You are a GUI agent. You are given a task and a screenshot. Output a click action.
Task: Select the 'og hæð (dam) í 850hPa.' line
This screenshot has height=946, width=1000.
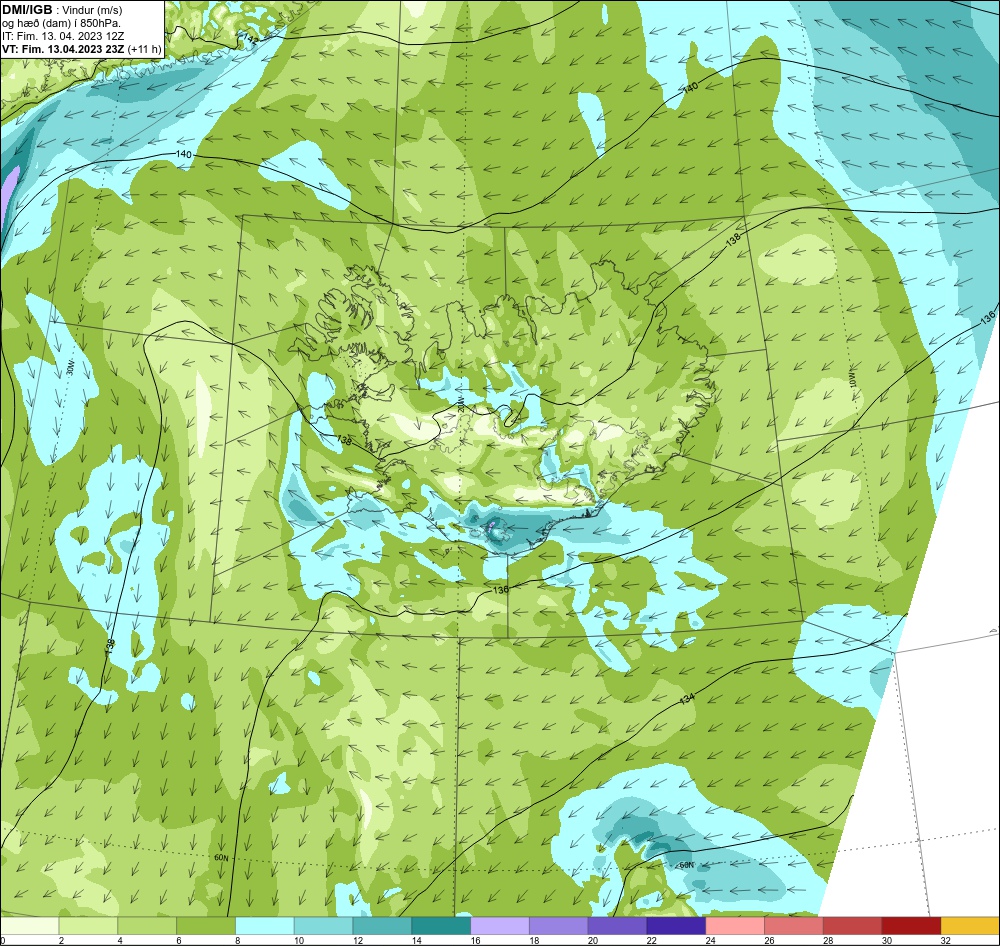tap(62, 24)
